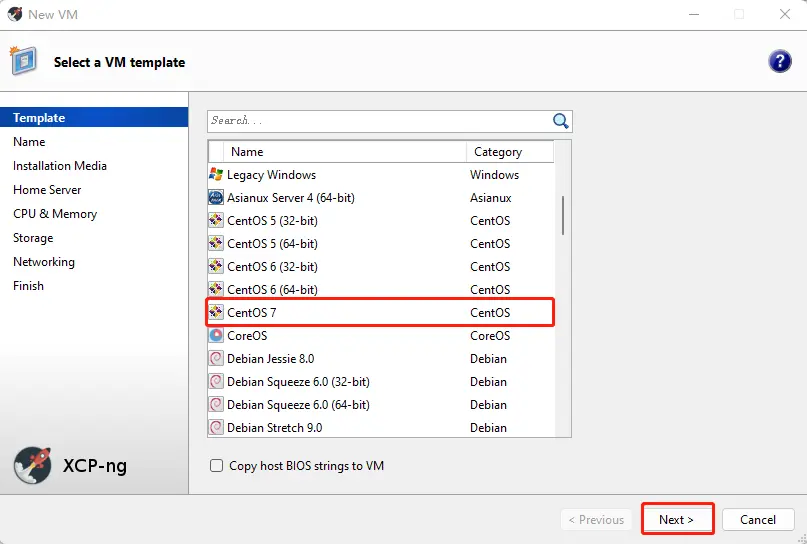Click the CentOS 7 template icon
The width and height of the screenshot is (807, 544).
click(x=216, y=312)
